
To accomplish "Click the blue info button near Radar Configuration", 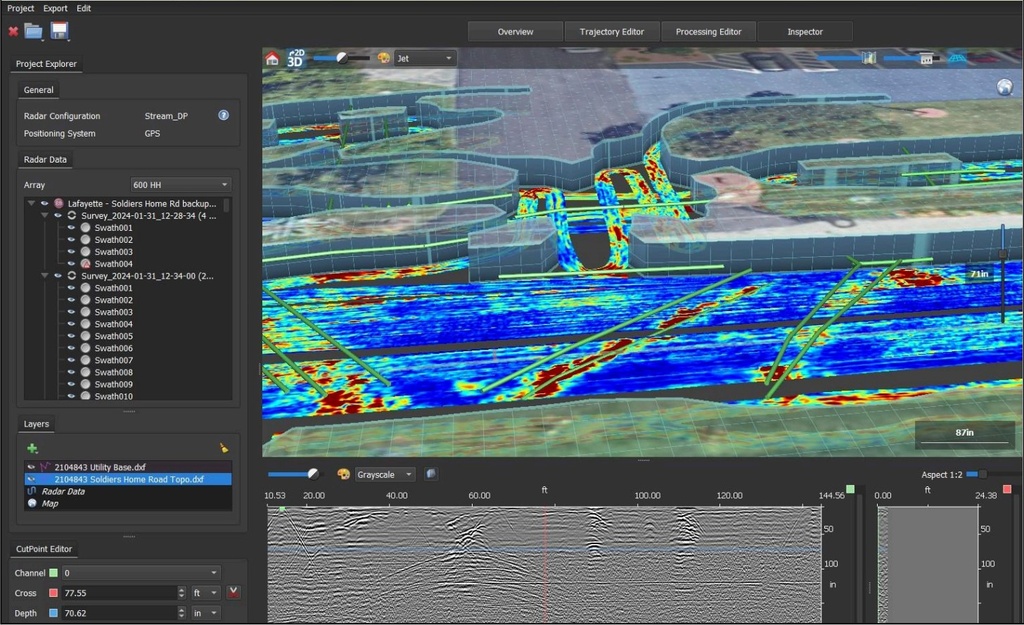I will pos(222,114).
